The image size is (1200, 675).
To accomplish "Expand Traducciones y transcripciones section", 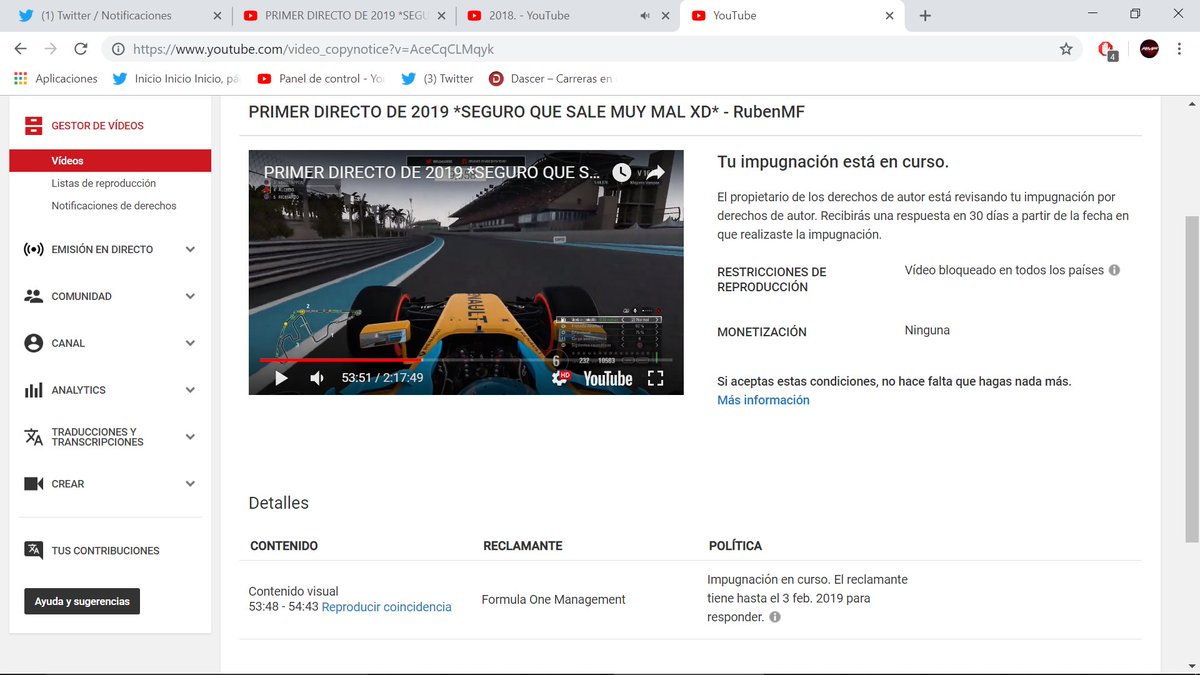I will [190, 437].
